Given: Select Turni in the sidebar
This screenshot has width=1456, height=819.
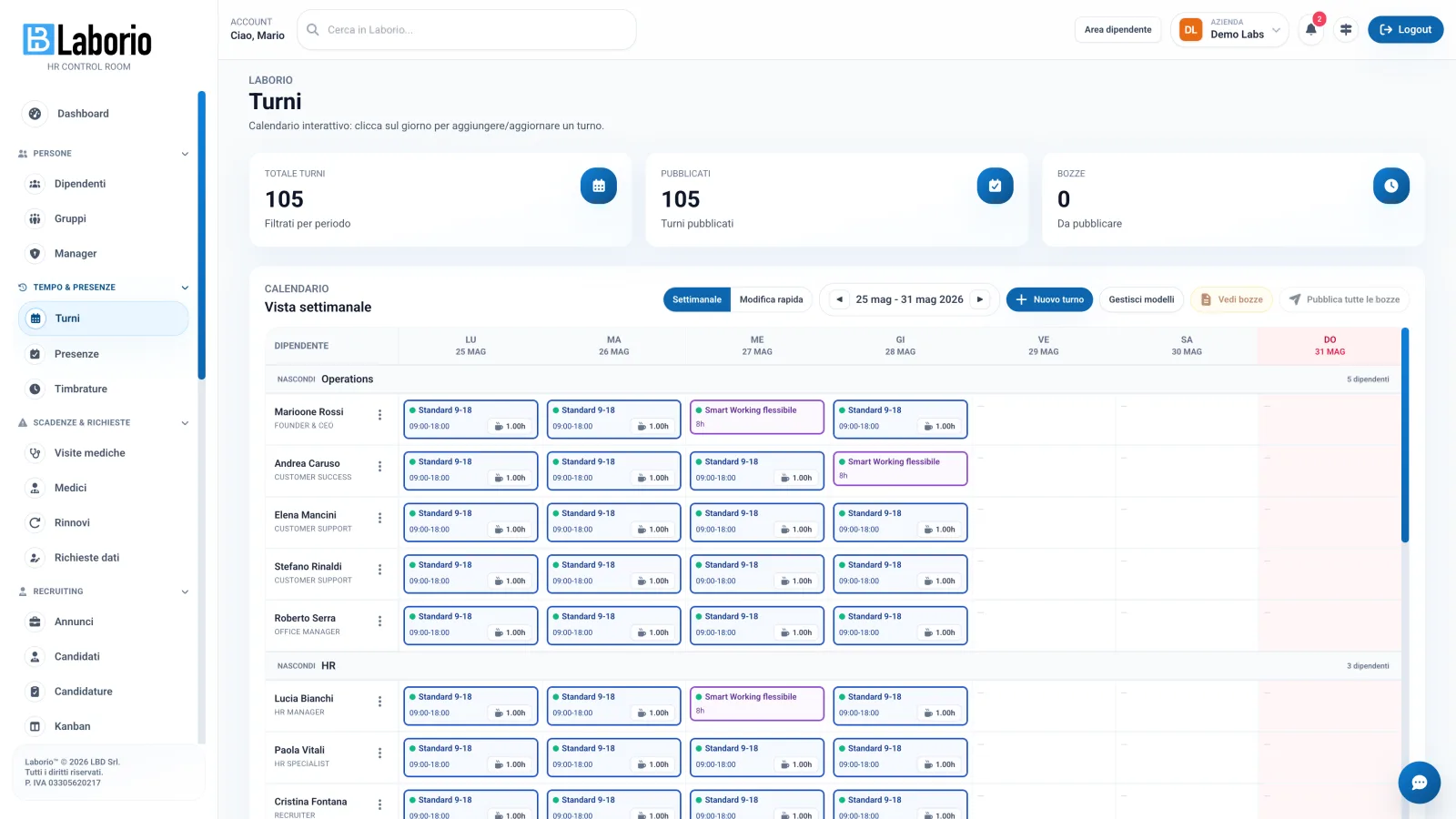Looking at the screenshot, I should 103,318.
